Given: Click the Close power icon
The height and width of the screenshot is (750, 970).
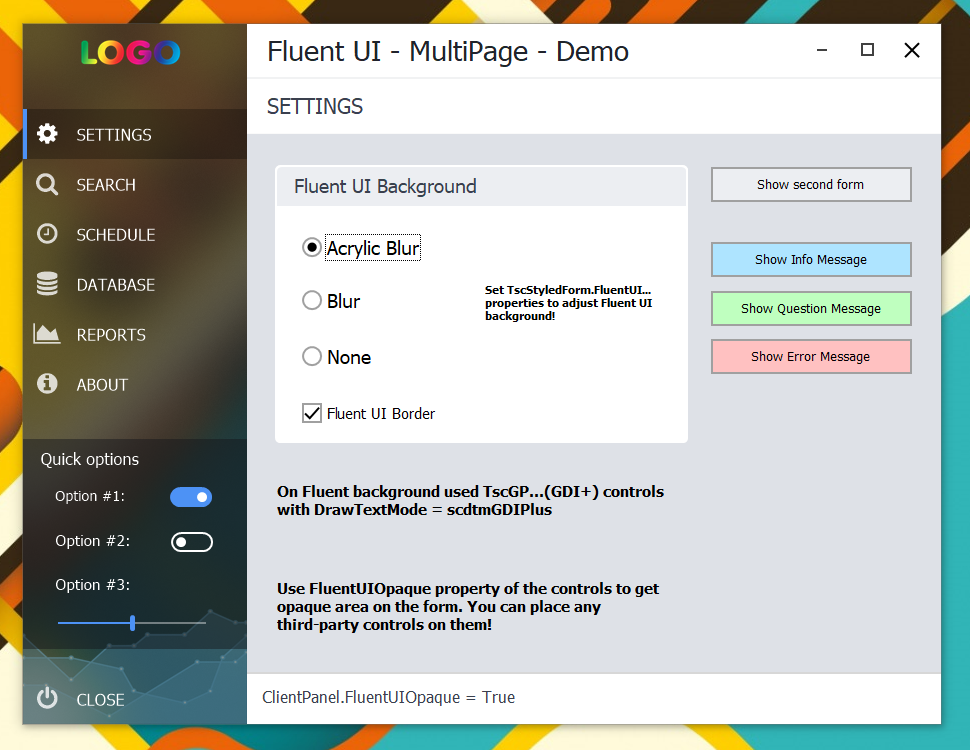Looking at the screenshot, I should click(47, 698).
